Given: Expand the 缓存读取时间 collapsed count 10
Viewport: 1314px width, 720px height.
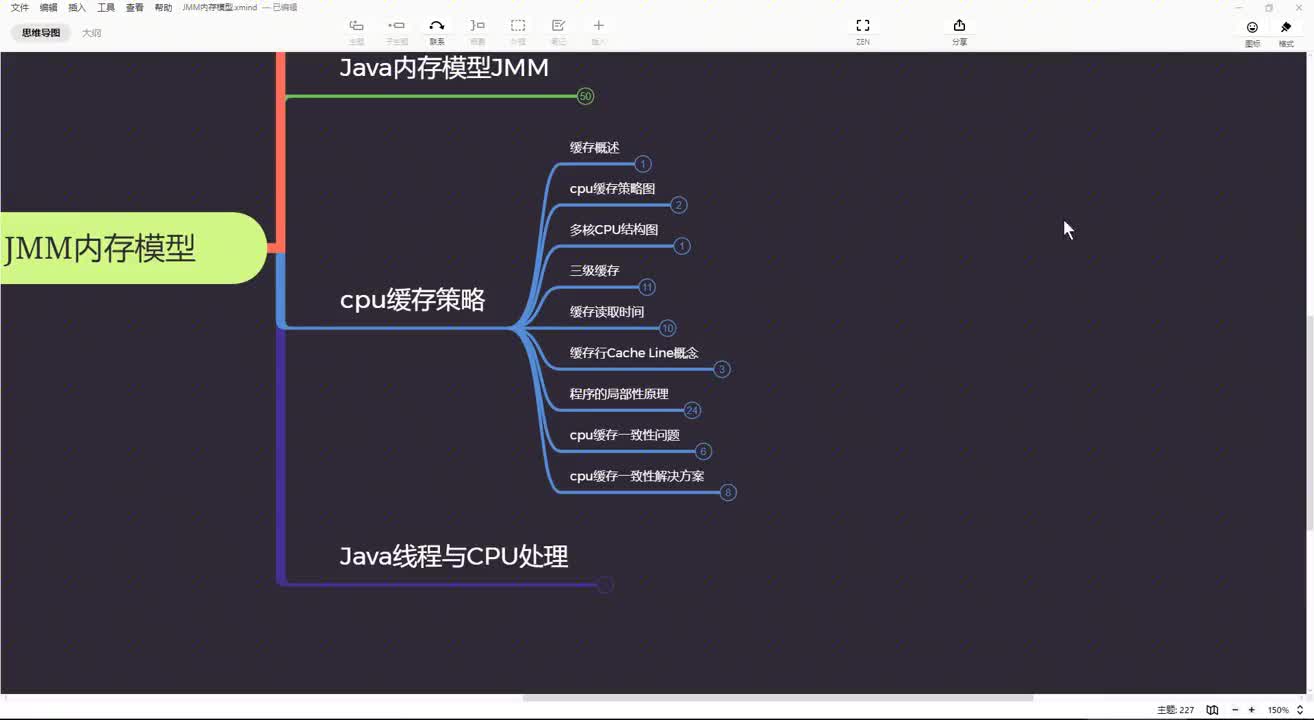Looking at the screenshot, I should [668, 328].
